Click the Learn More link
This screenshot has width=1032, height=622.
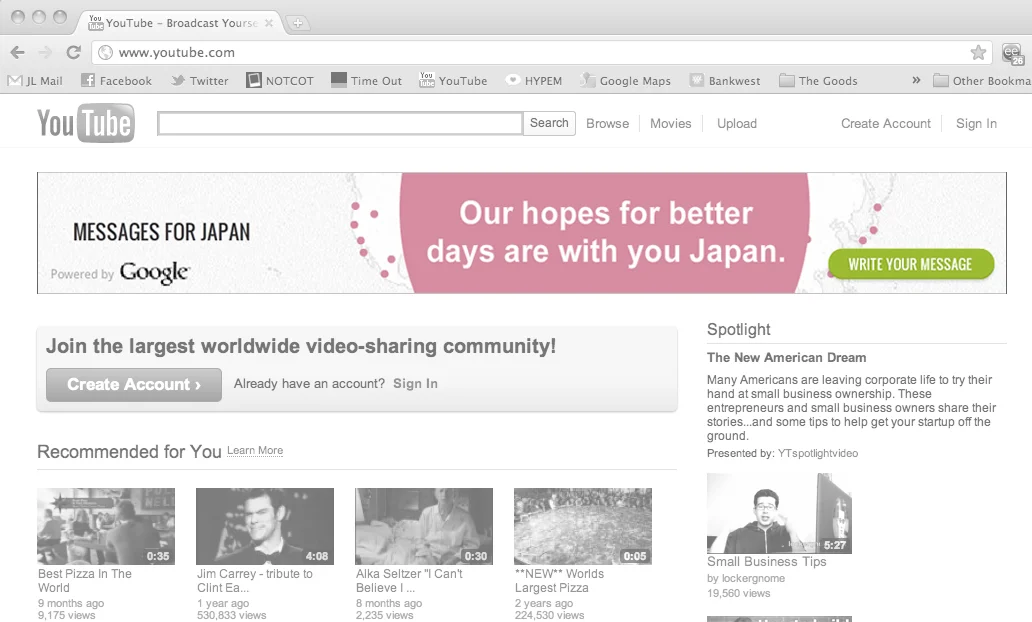point(255,451)
